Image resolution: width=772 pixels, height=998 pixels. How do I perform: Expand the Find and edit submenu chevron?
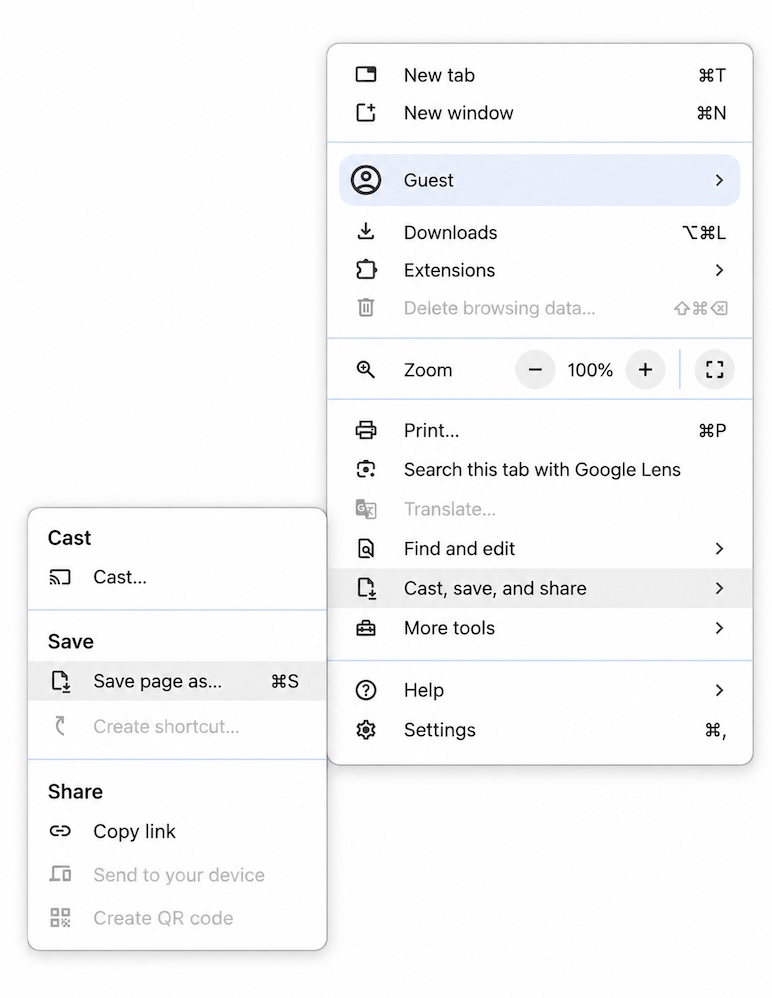(x=719, y=549)
